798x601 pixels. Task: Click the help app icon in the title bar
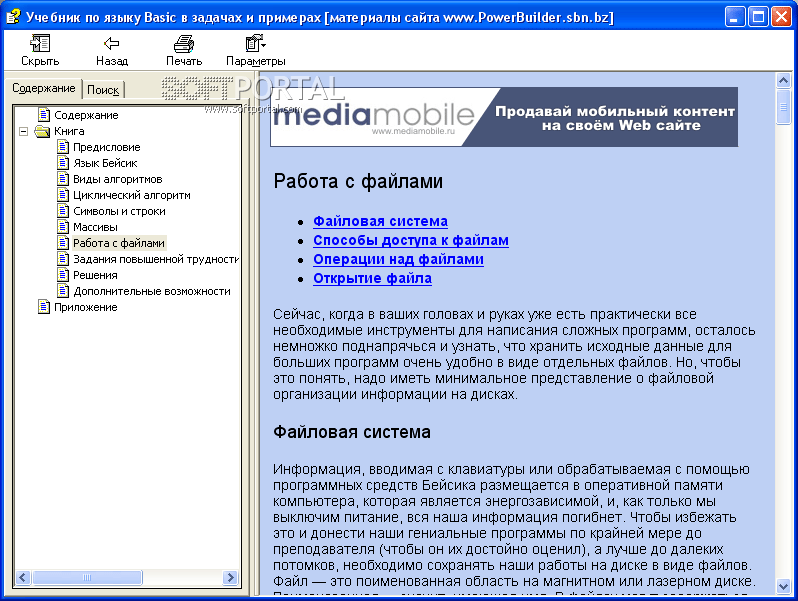[x=13, y=17]
